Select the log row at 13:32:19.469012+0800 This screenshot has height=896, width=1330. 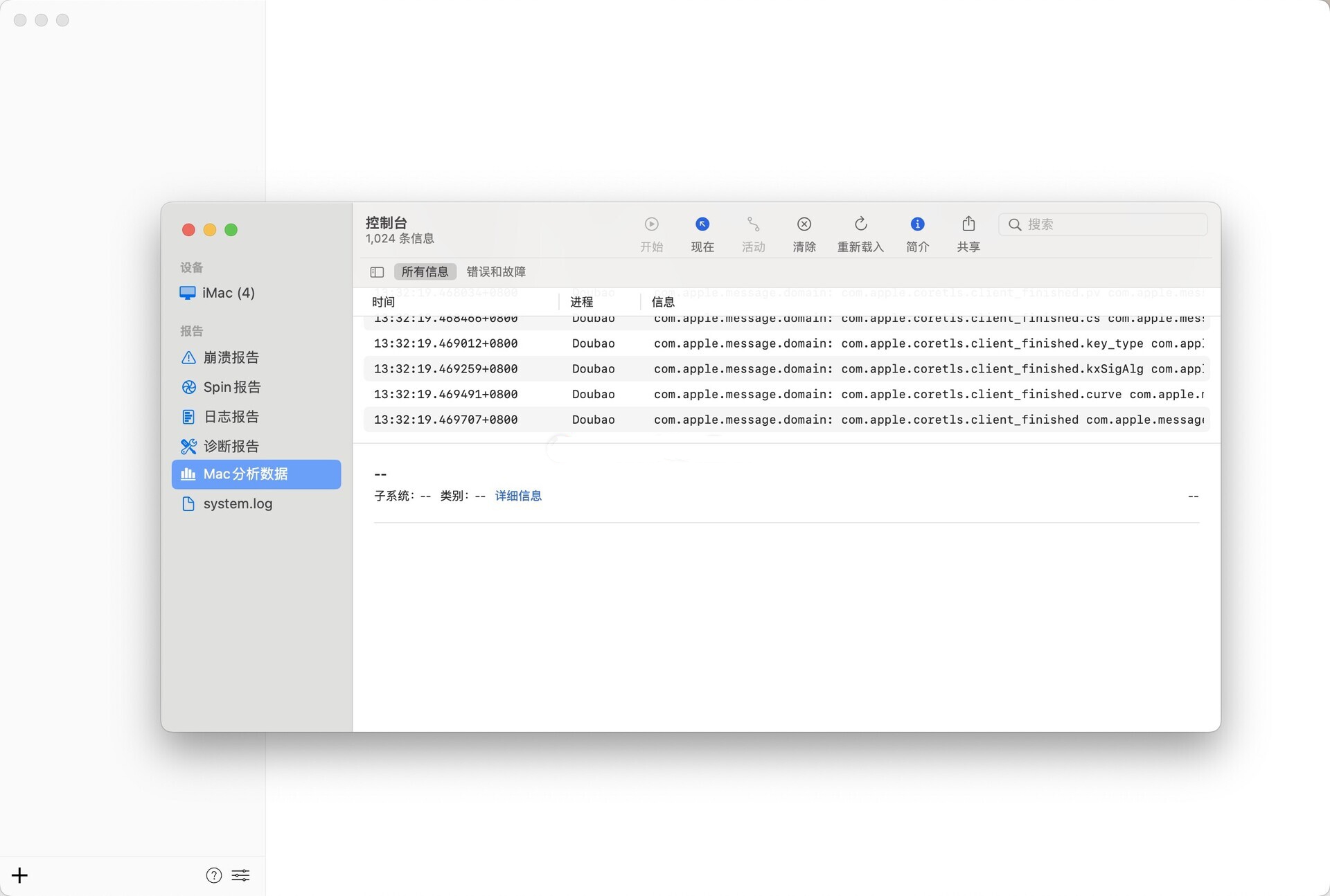point(786,343)
